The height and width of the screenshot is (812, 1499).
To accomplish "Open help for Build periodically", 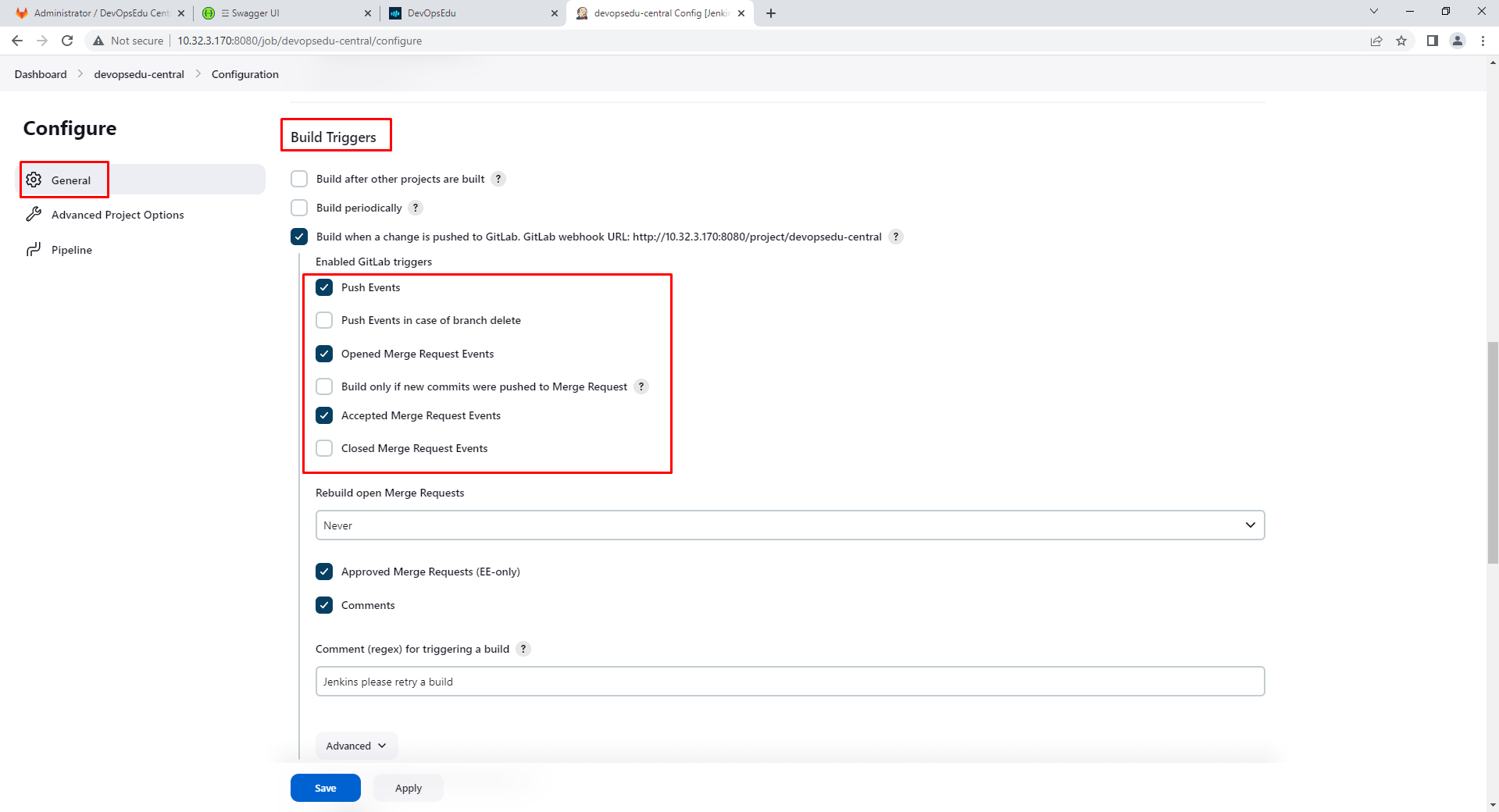I will click(416, 208).
